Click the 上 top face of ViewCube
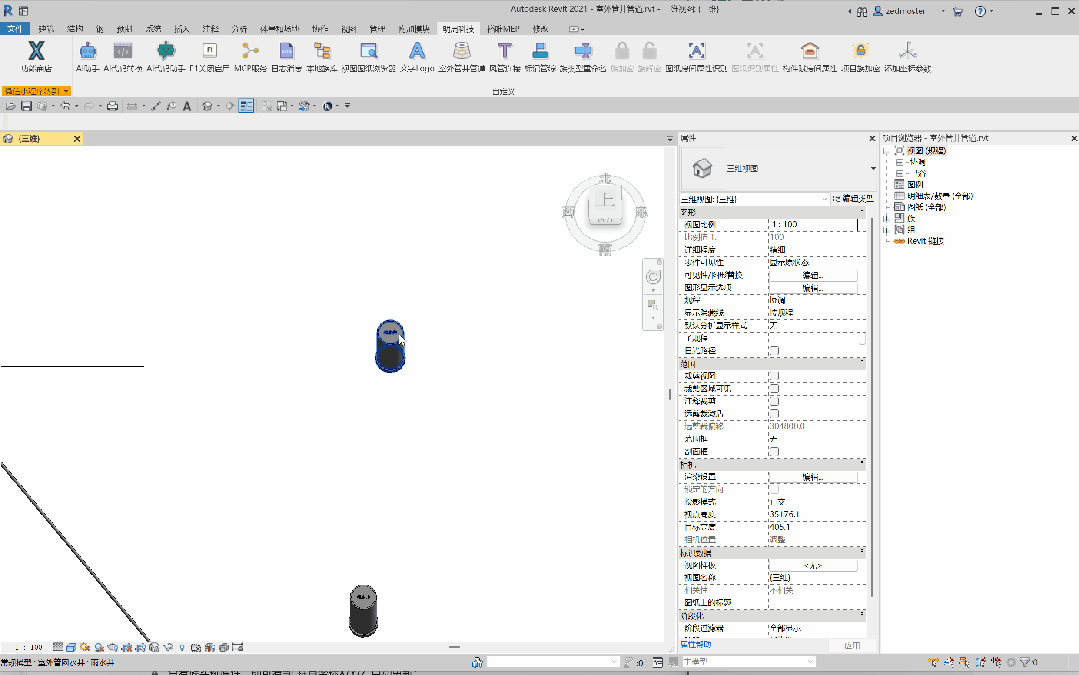Viewport: 1079px width, 675px height. tap(606, 200)
